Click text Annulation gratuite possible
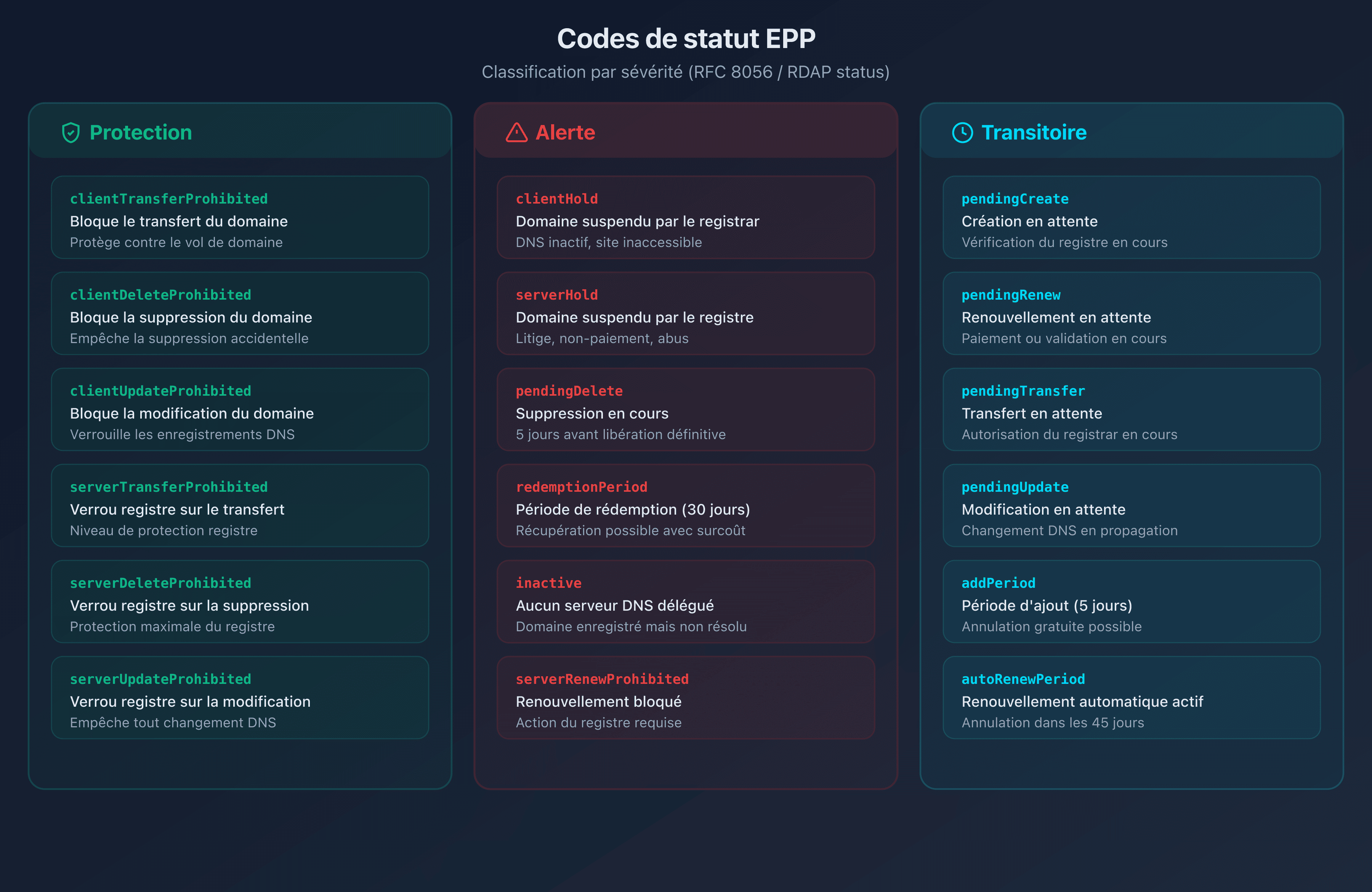The image size is (1372, 892). [x=1051, y=626]
